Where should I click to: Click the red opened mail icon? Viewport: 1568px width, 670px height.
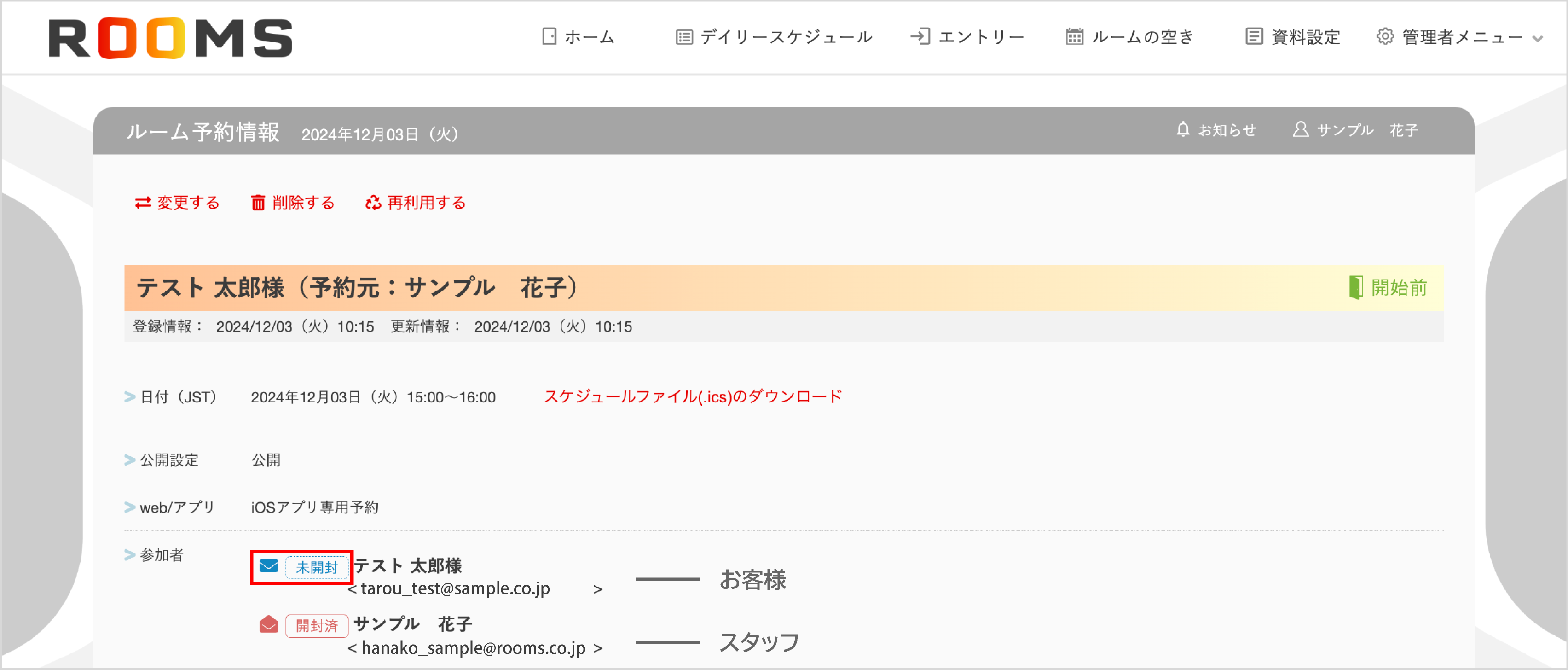(x=268, y=625)
